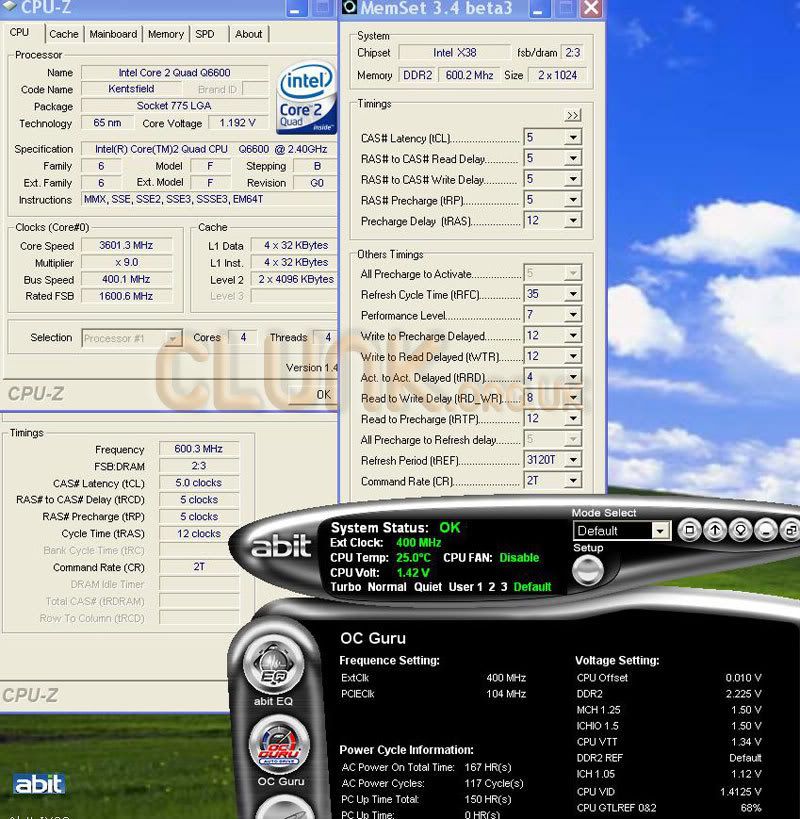Image resolution: width=800 pixels, height=819 pixels.
Task: Expand the Read to Write Delay dropdown
Action: (573, 397)
